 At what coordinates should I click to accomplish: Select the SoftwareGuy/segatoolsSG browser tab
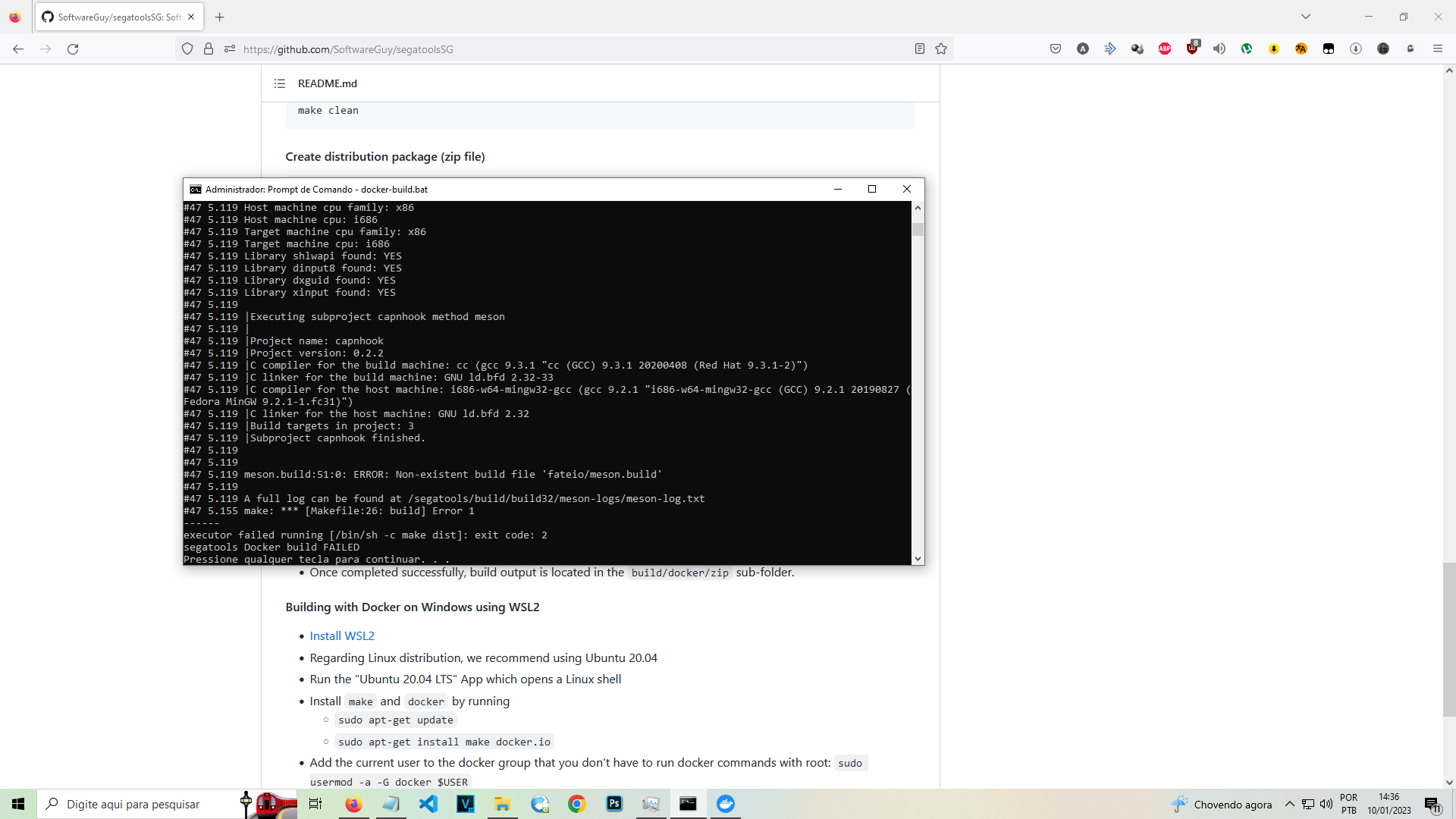(112, 17)
